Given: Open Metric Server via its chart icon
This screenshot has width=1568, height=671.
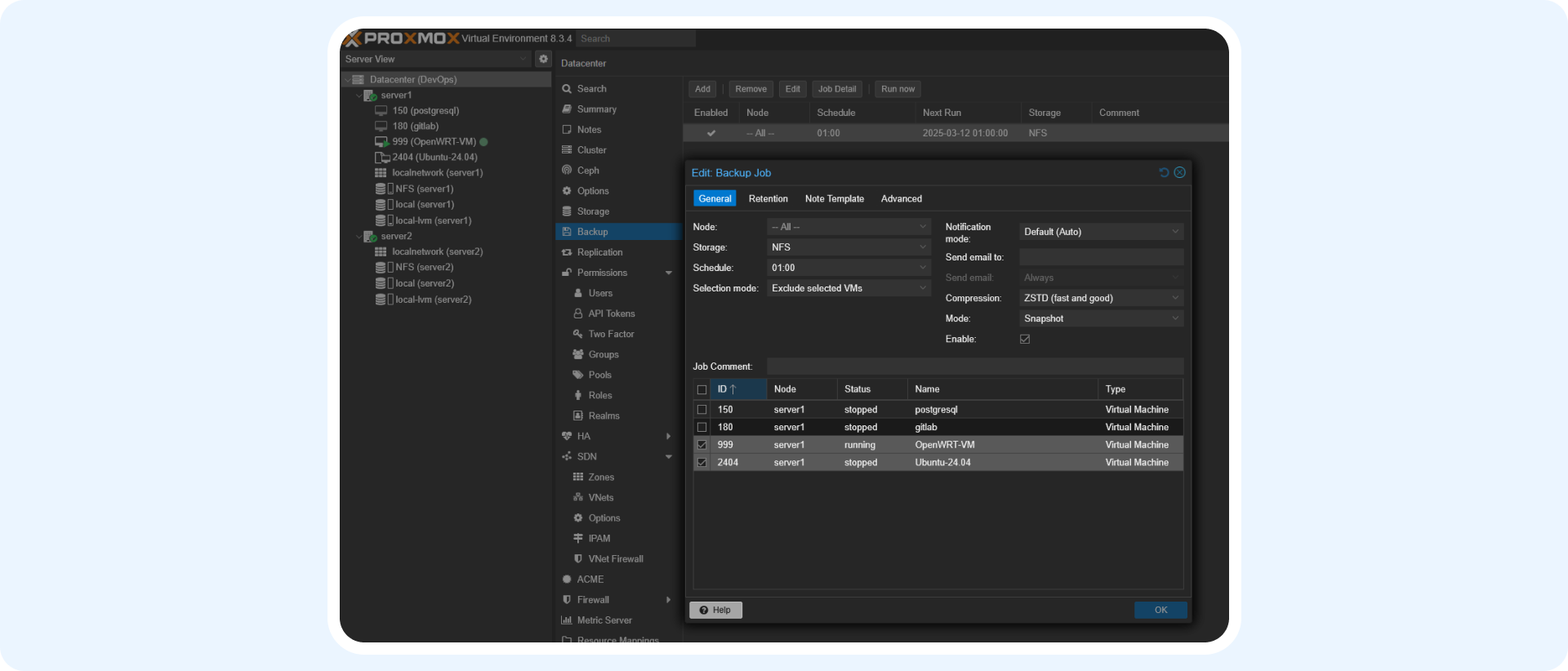Looking at the screenshot, I should tap(567, 620).
